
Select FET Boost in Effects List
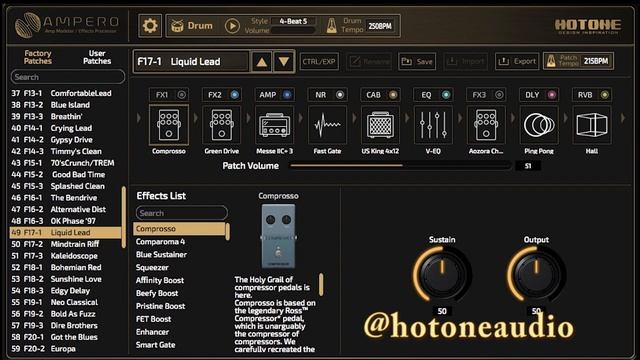153,319
